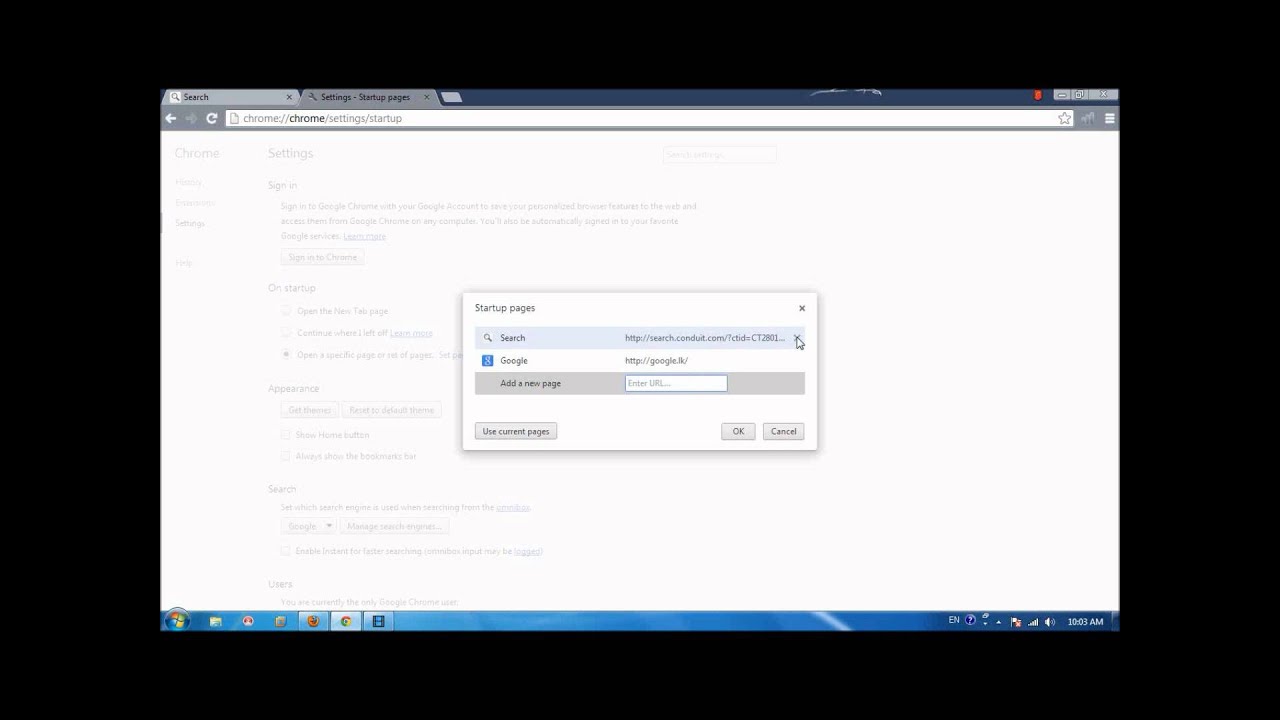The width and height of the screenshot is (1280, 720).
Task: Toggle Enable Instant checkbox
Action: (x=286, y=551)
